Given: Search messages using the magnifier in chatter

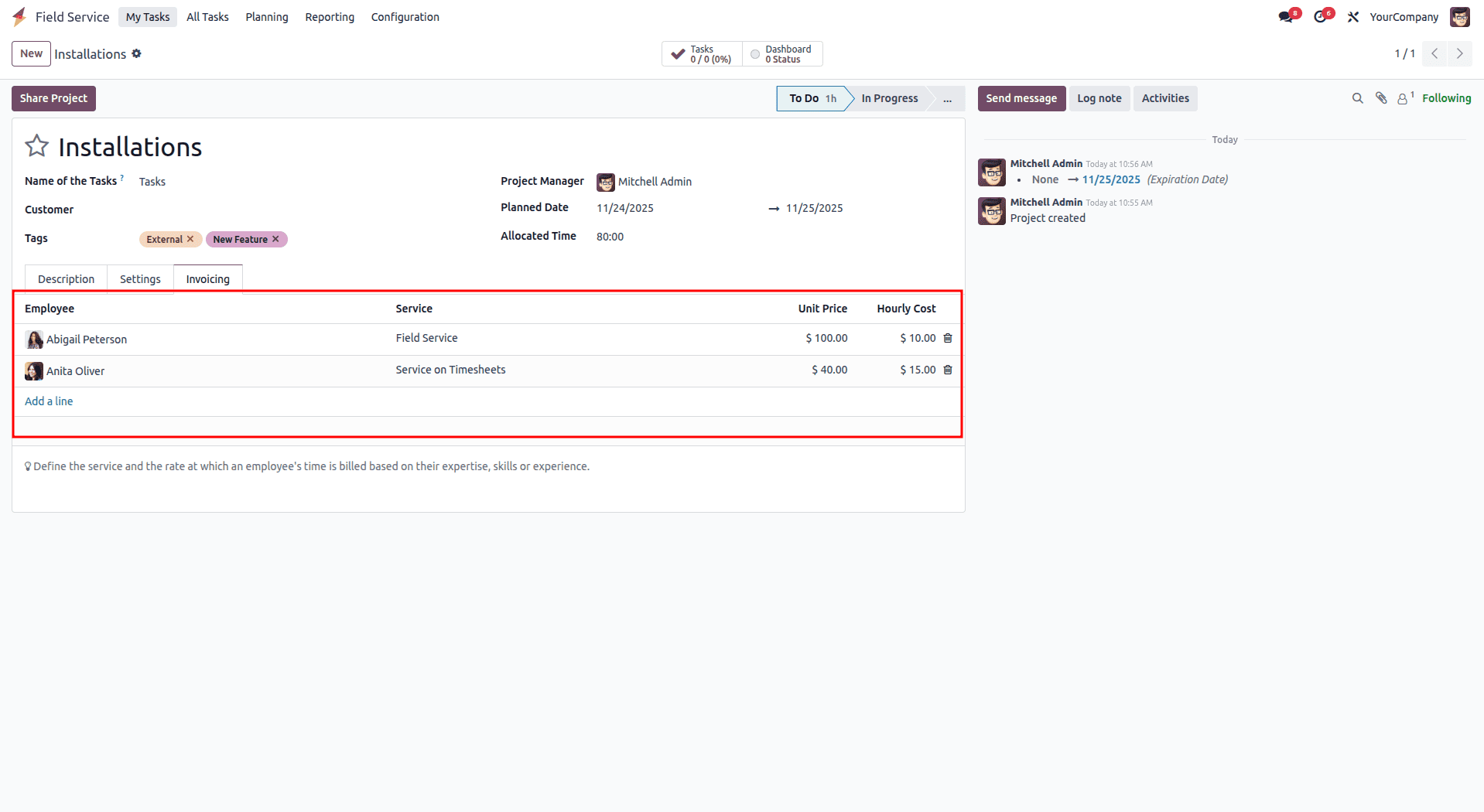Looking at the screenshot, I should point(1357,98).
